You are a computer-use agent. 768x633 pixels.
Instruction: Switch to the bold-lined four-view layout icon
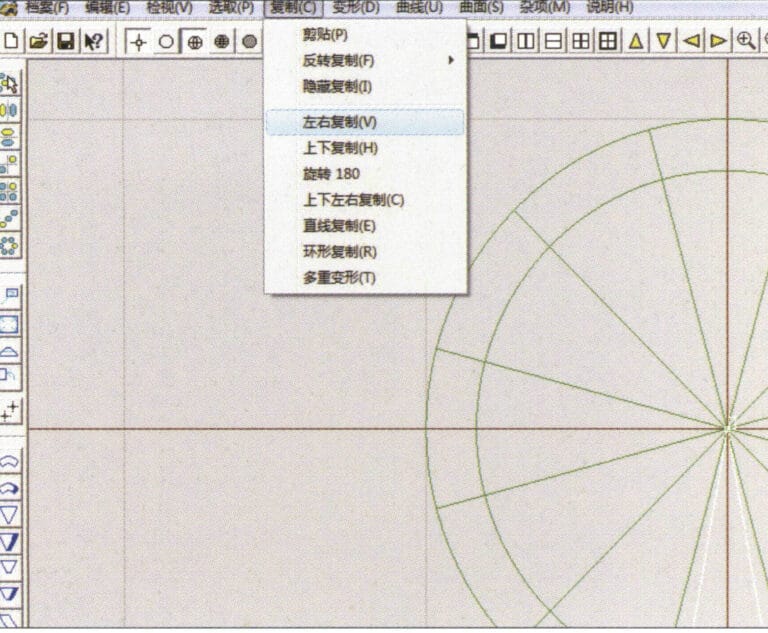point(608,41)
